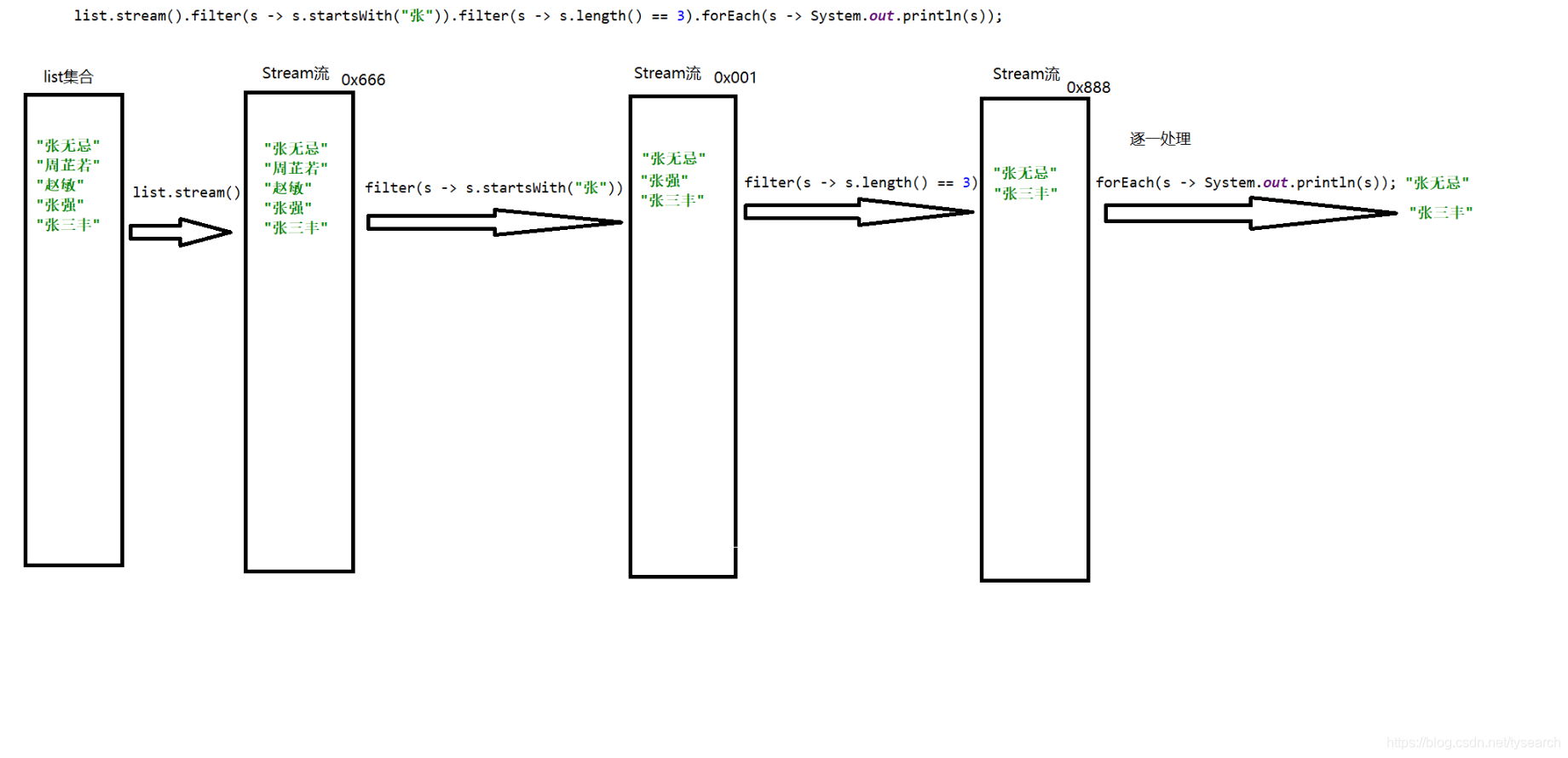Select the '逐一处理' note
Image resolution: width=1568 pixels, height=758 pixels.
1160,139
